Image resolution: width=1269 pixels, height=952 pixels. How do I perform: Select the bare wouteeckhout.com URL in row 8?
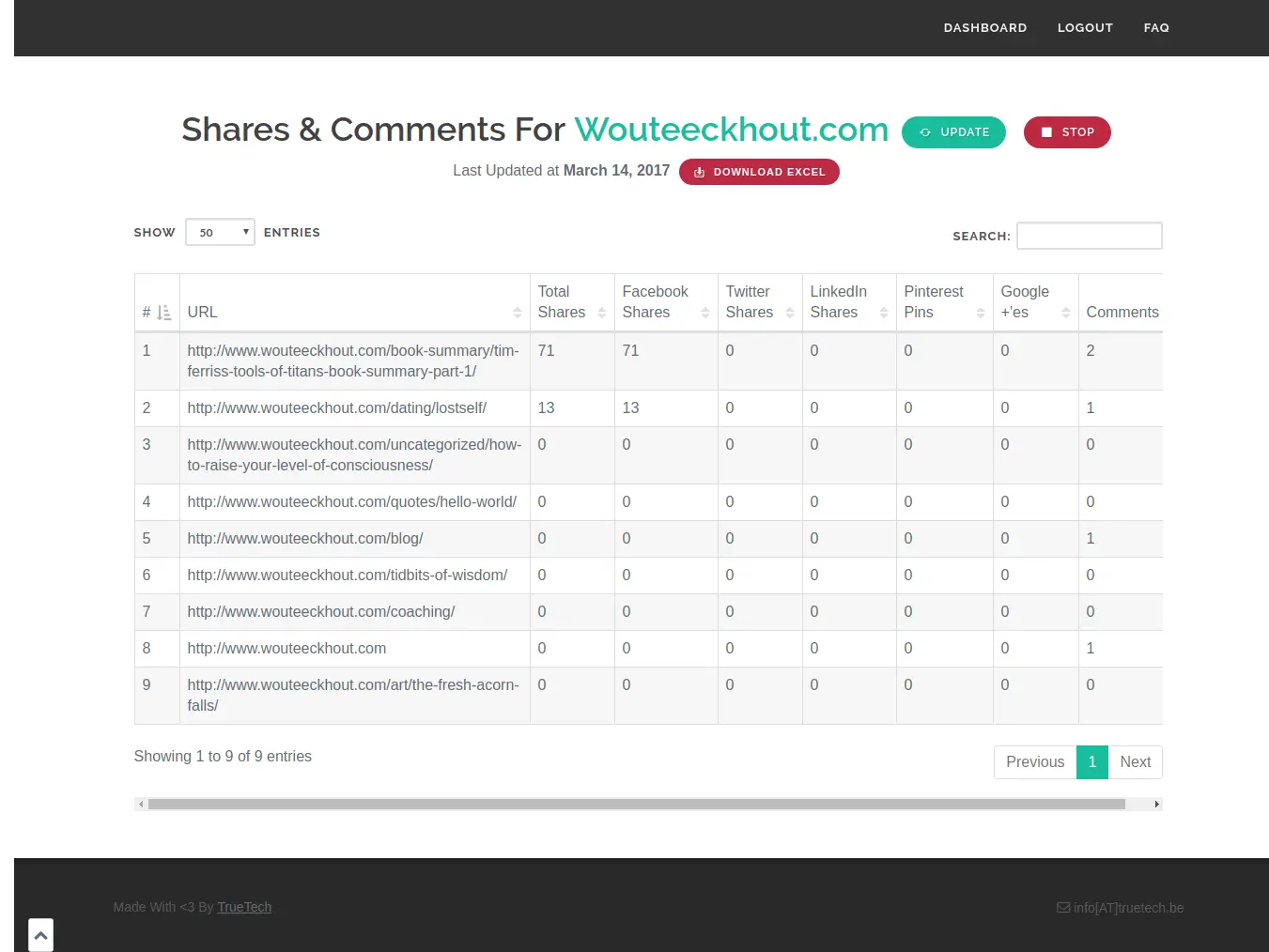[x=286, y=649]
